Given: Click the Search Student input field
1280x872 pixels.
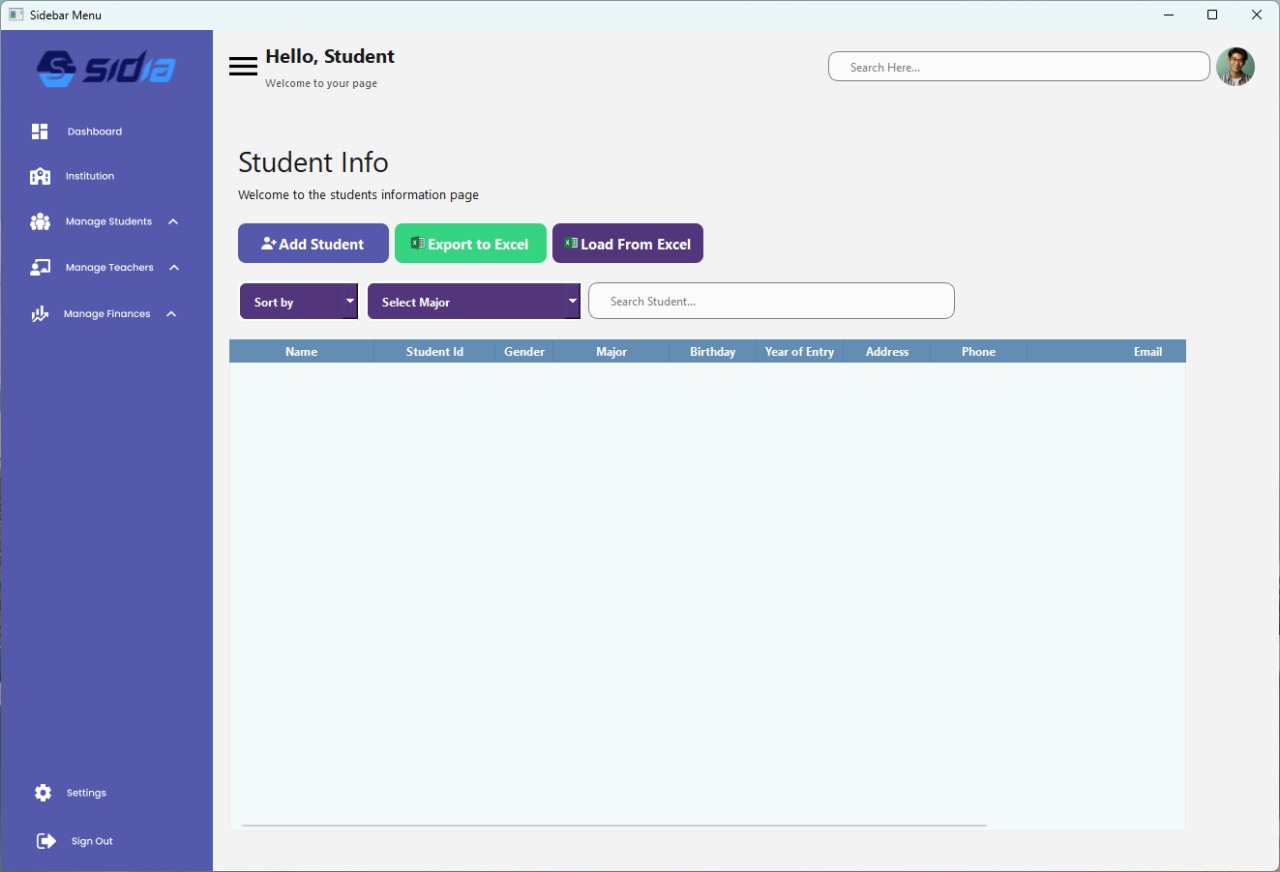Looking at the screenshot, I should 771,301.
